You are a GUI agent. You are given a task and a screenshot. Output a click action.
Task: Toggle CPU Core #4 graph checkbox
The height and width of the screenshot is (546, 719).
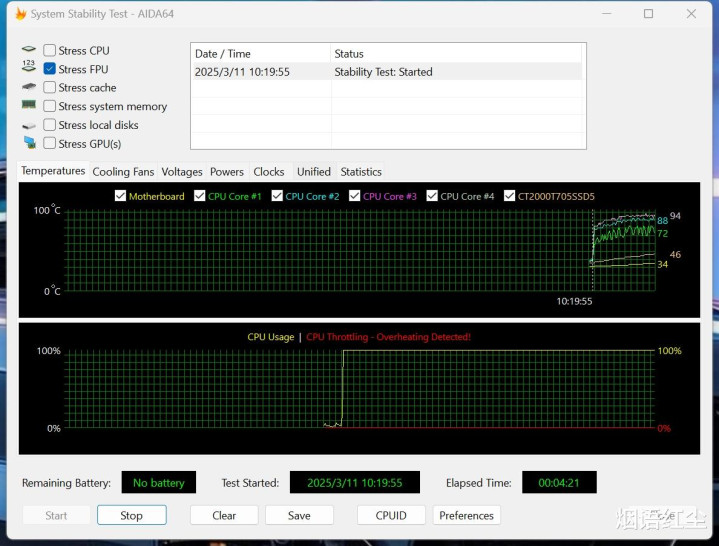click(x=432, y=196)
